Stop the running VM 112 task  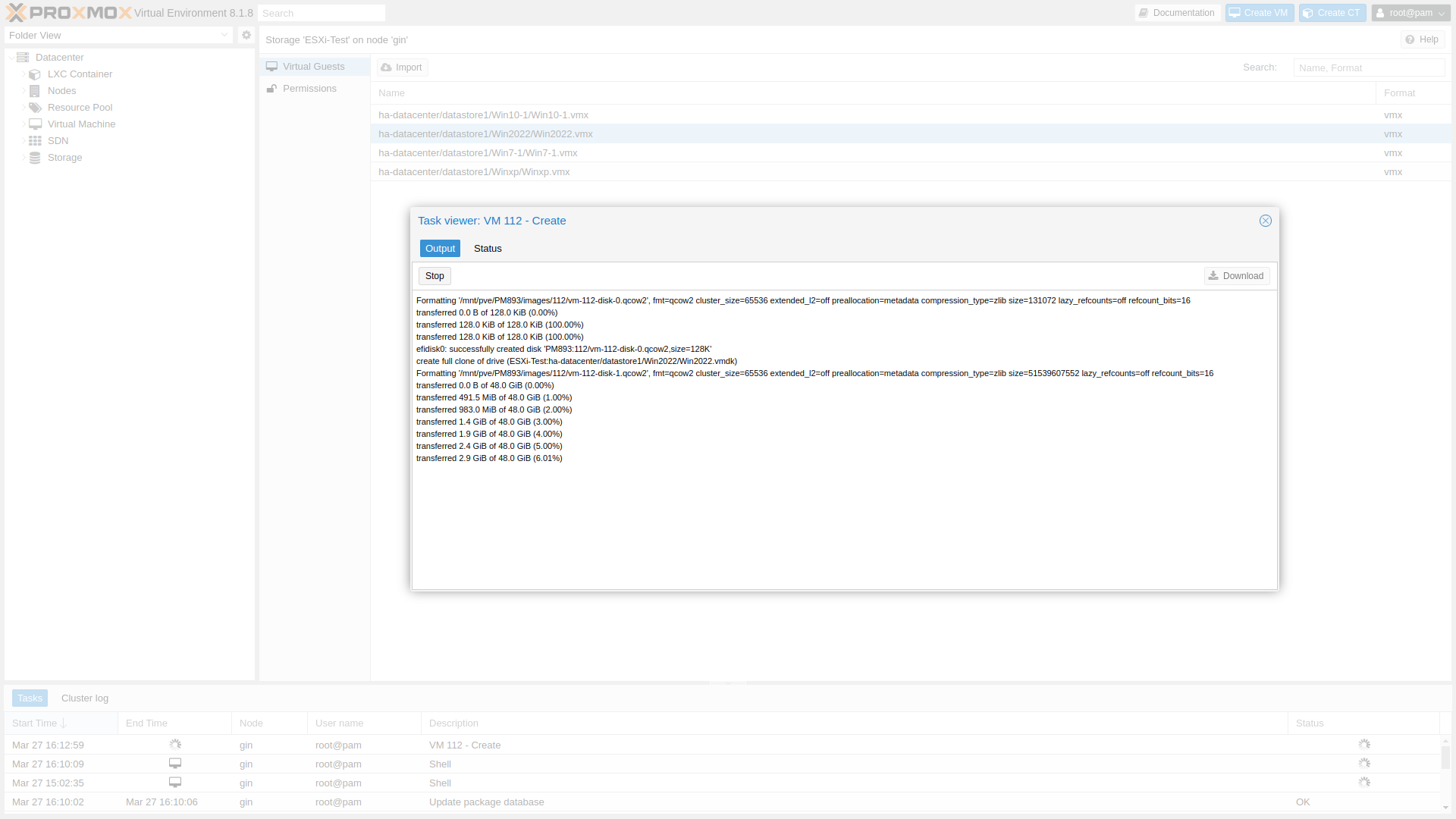click(x=435, y=276)
